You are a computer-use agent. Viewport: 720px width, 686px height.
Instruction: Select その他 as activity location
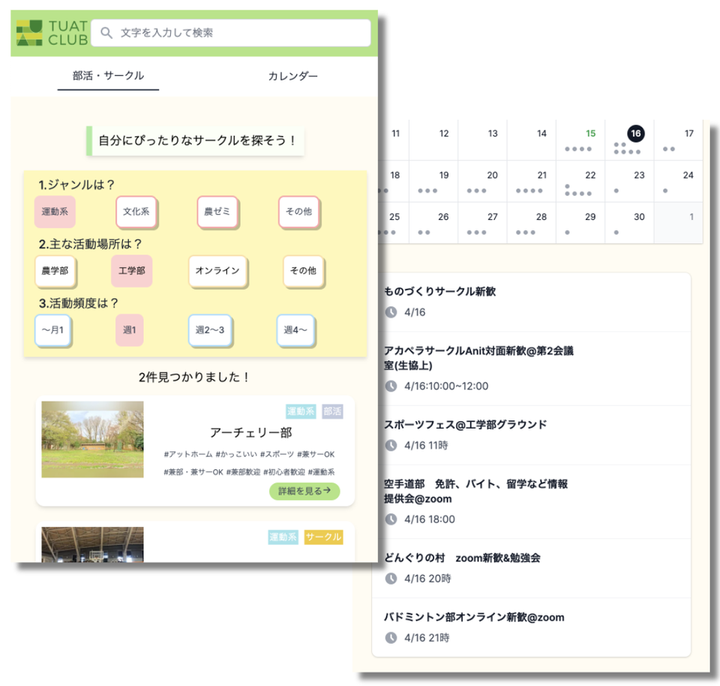click(x=303, y=270)
